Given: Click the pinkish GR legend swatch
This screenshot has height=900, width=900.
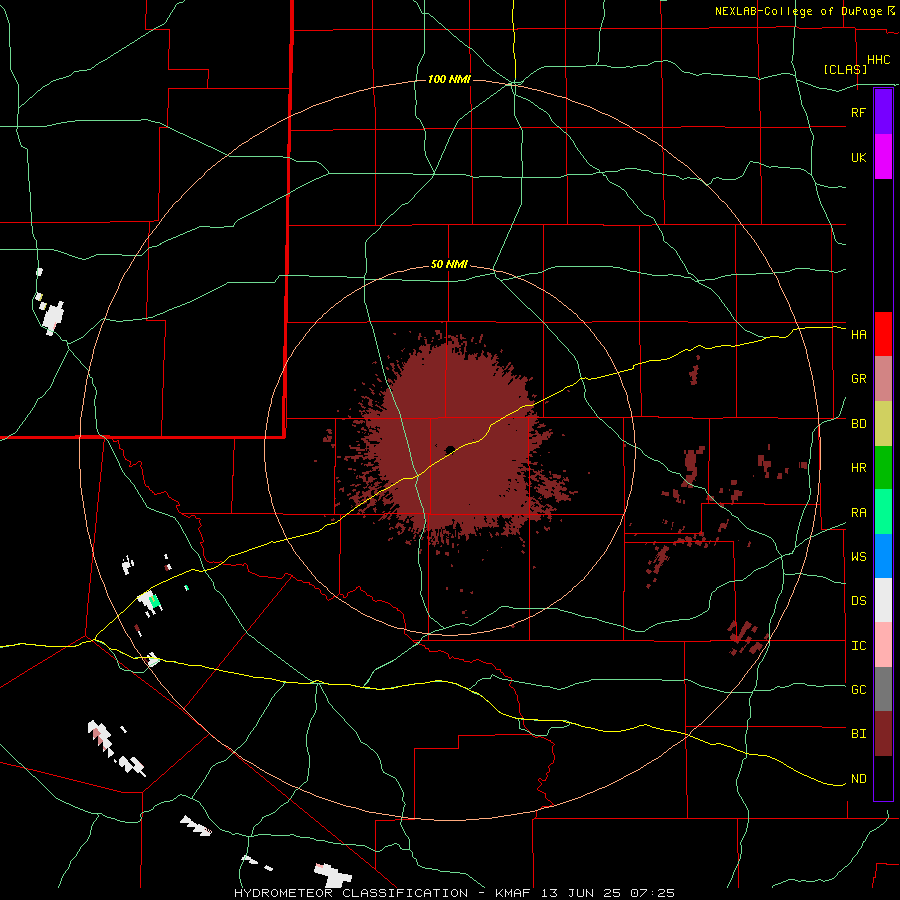Looking at the screenshot, I should coord(883,378).
